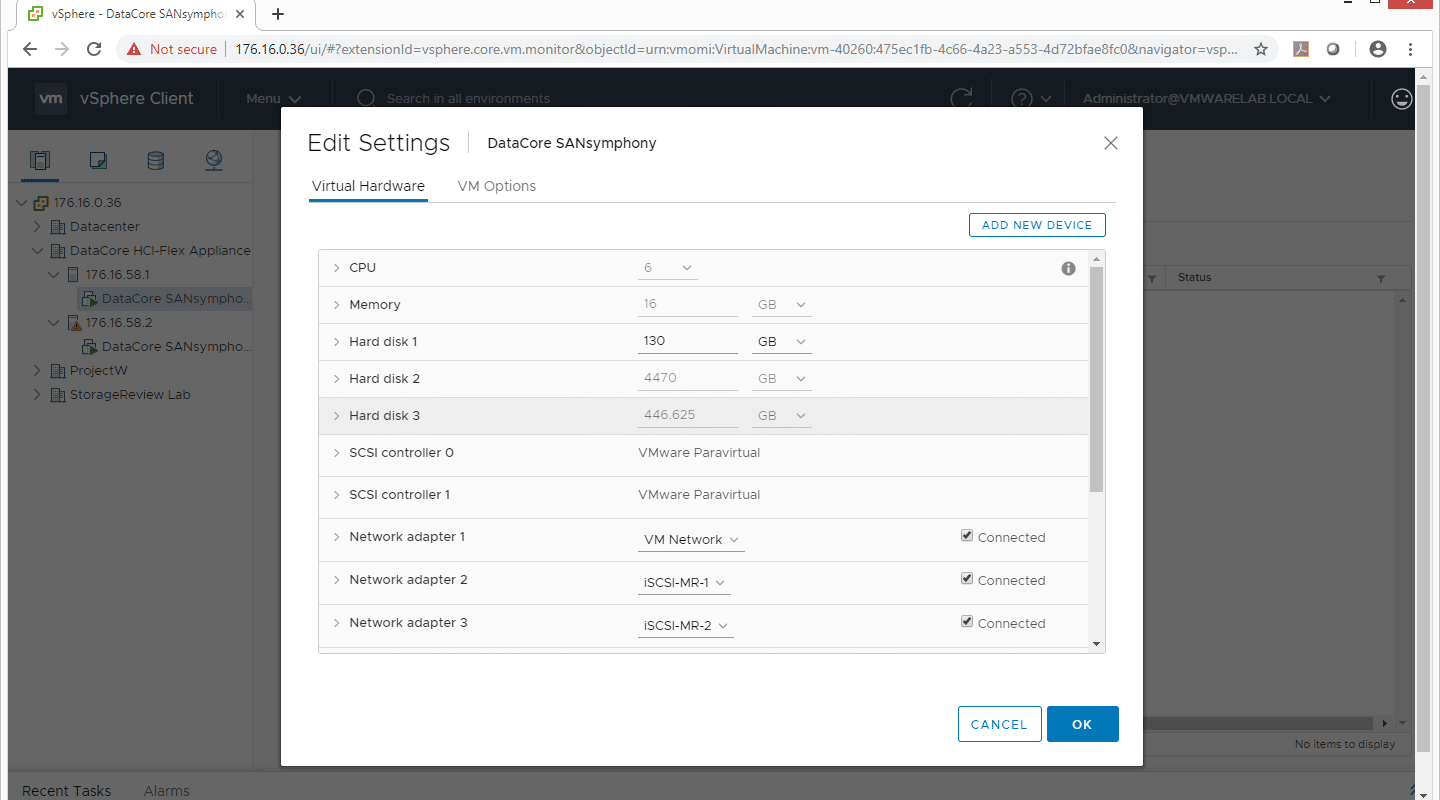The image size is (1440, 800).
Task: Open Networking inventory view icon
Action: click(x=213, y=160)
